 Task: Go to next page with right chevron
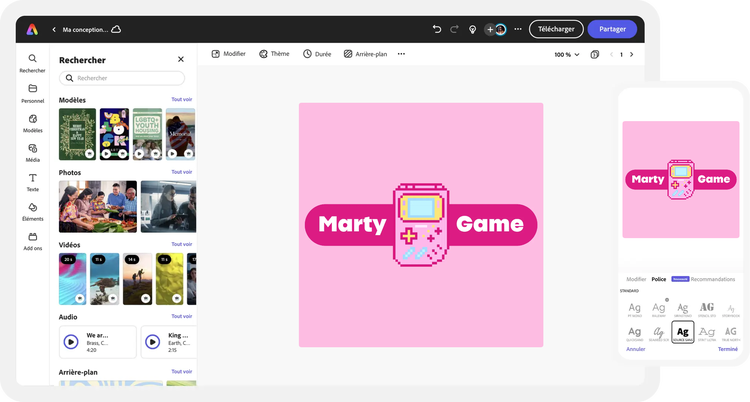[631, 55]
